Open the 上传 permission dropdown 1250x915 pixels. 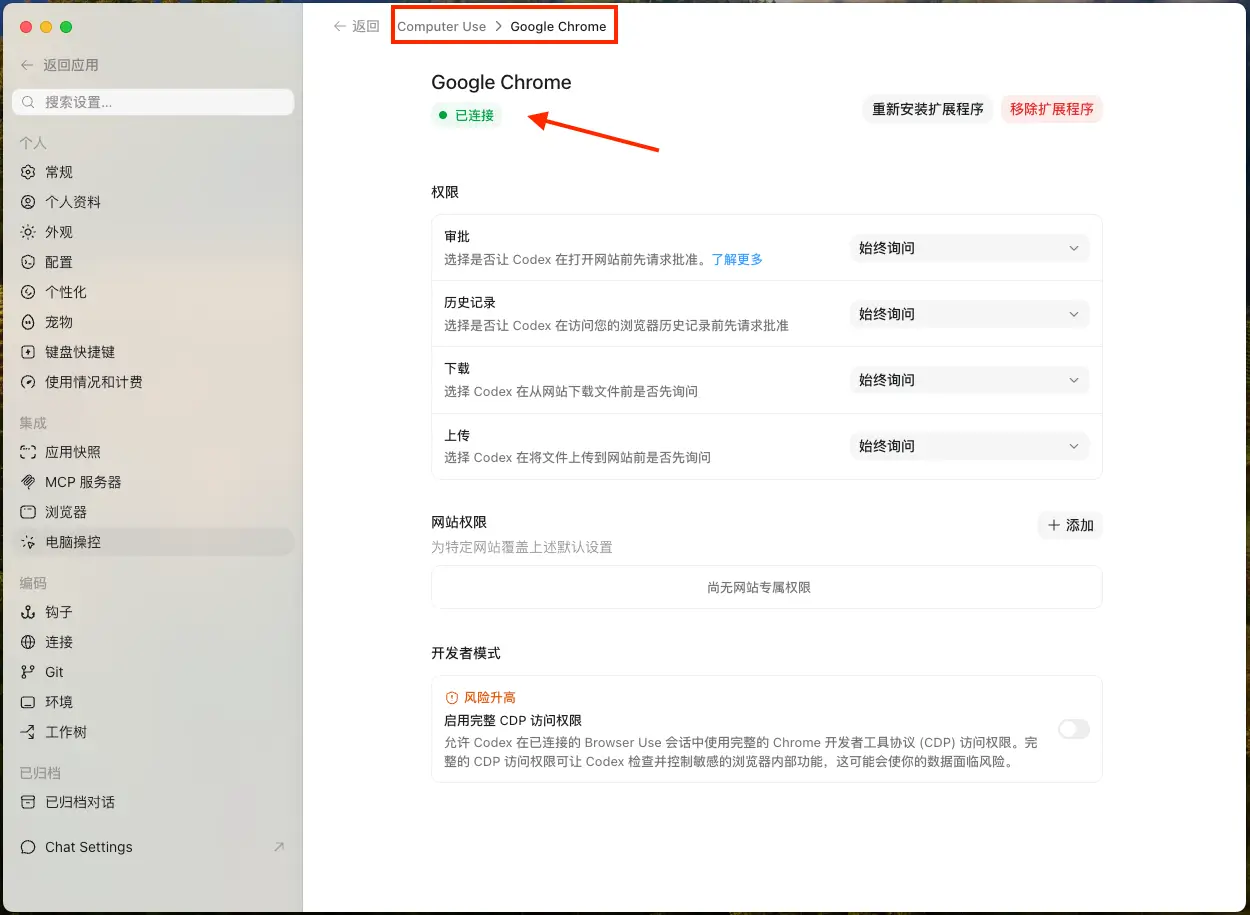(969, 446)
